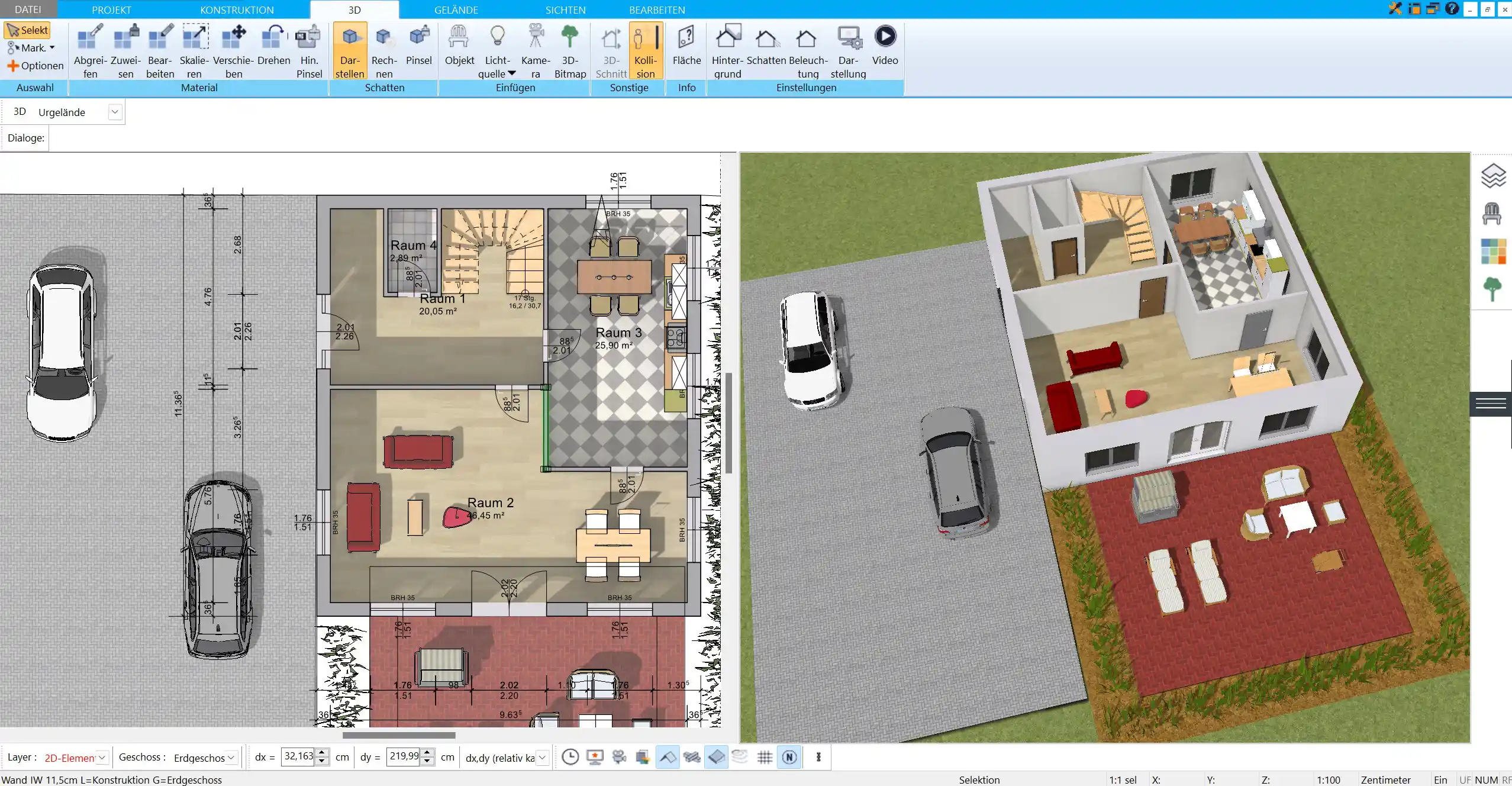Start Video playback tool

coord(885,44)
